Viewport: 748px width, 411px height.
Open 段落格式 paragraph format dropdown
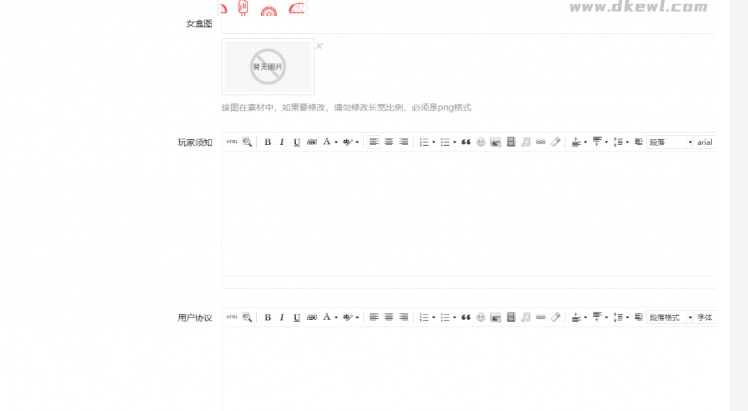[x=669, y=317]
